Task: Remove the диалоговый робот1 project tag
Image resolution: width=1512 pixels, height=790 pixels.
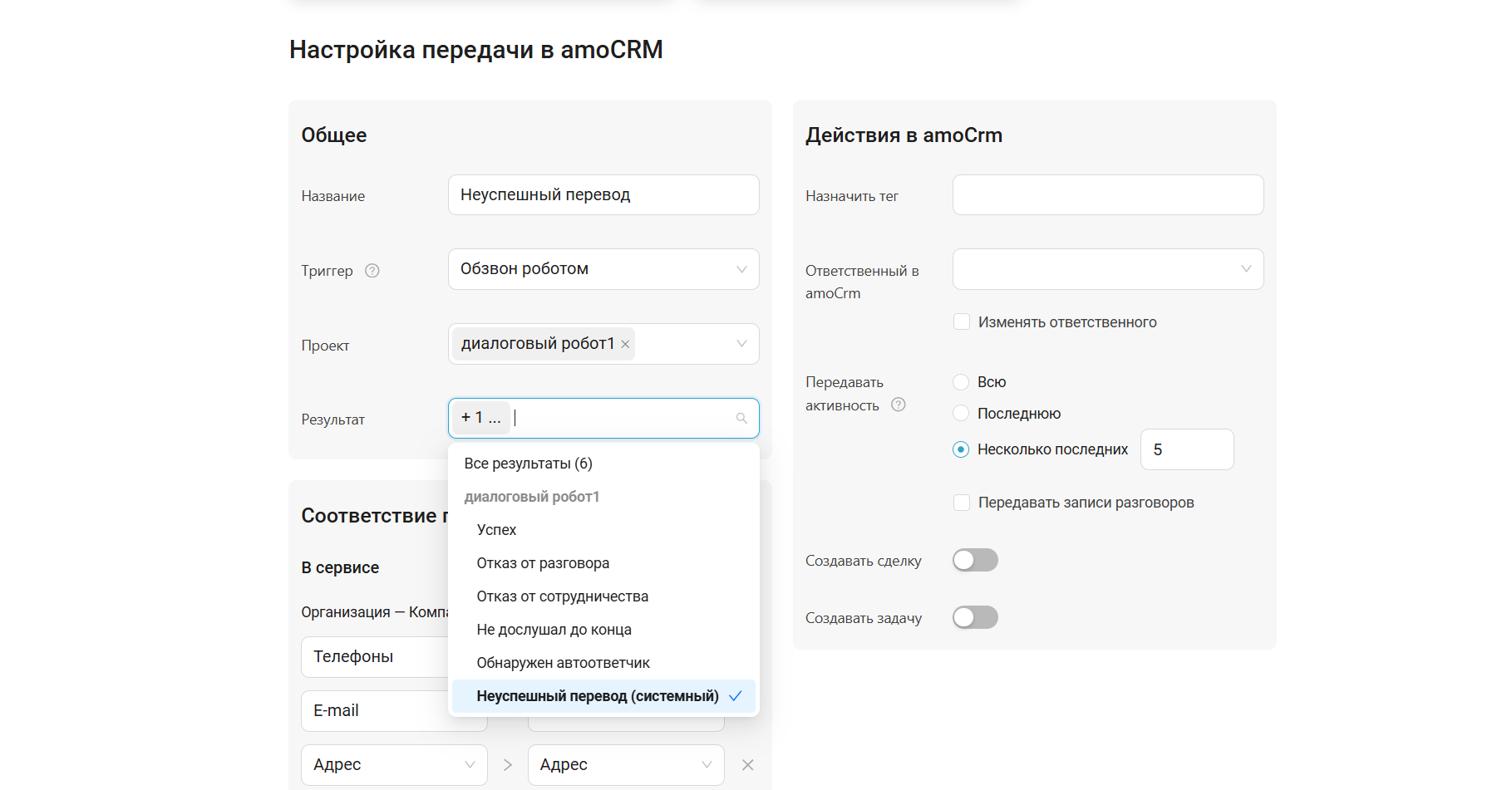Action: 625,344
